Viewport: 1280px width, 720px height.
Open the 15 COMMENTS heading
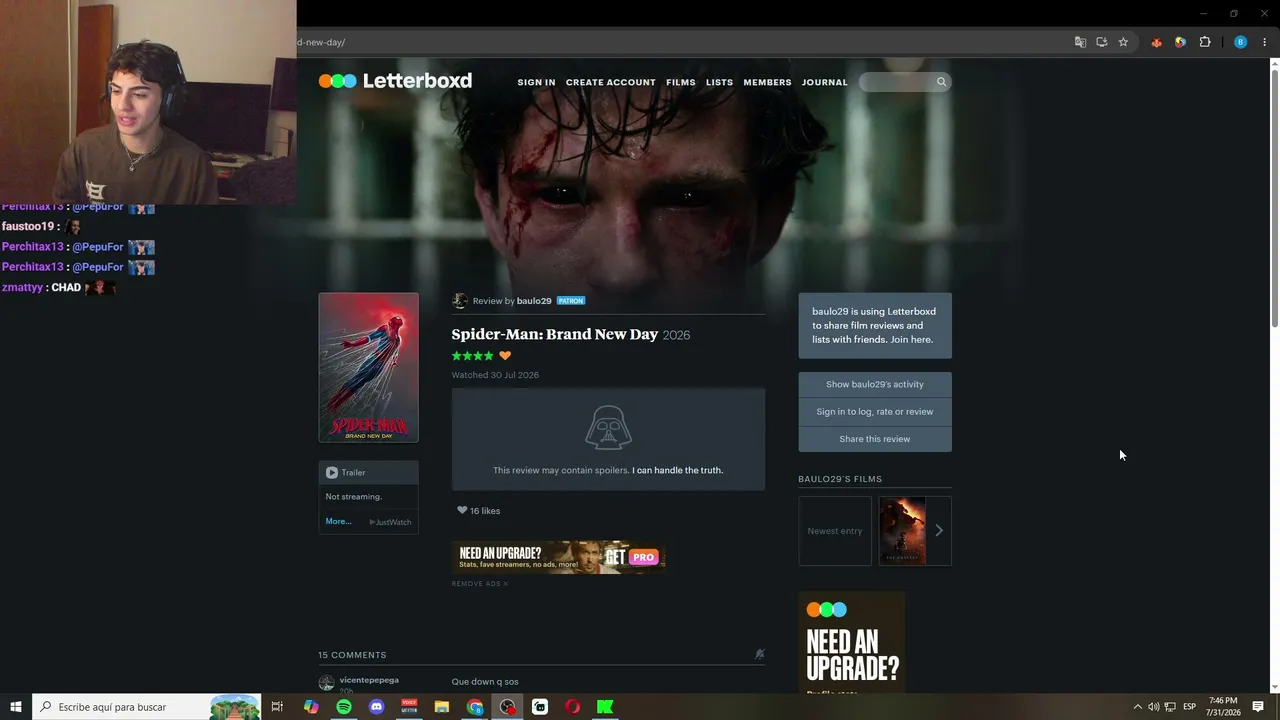point(352,655)
